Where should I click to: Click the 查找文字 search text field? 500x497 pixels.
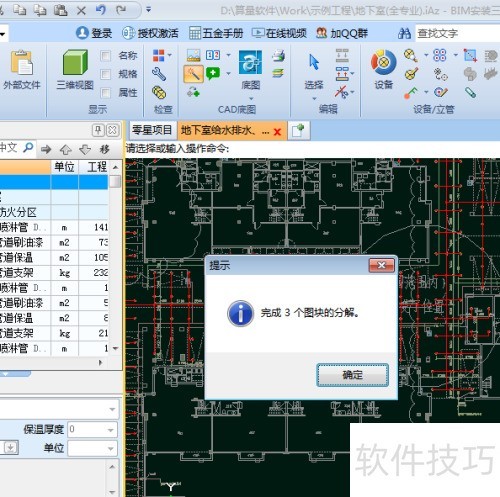click(457, 33)
